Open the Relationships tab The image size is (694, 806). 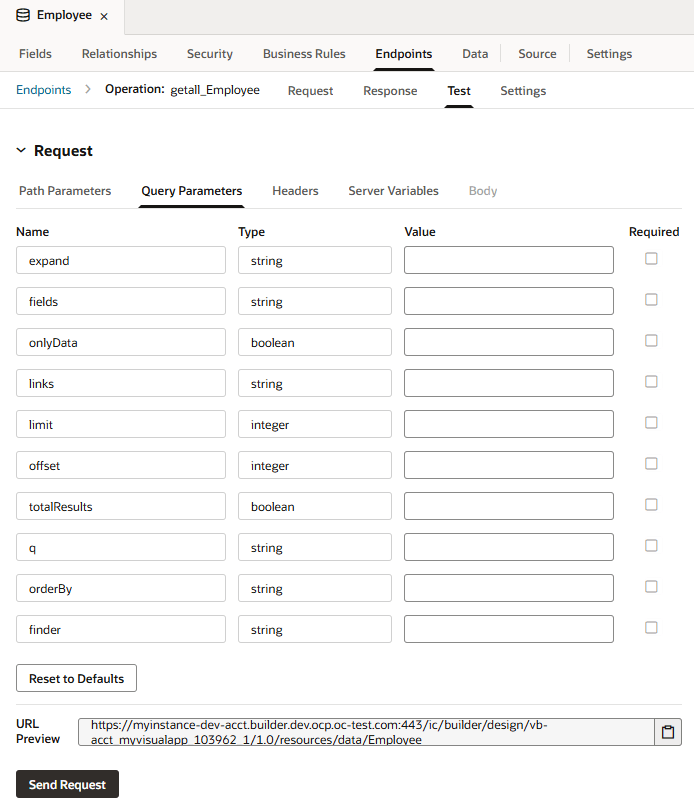point(119,53)
